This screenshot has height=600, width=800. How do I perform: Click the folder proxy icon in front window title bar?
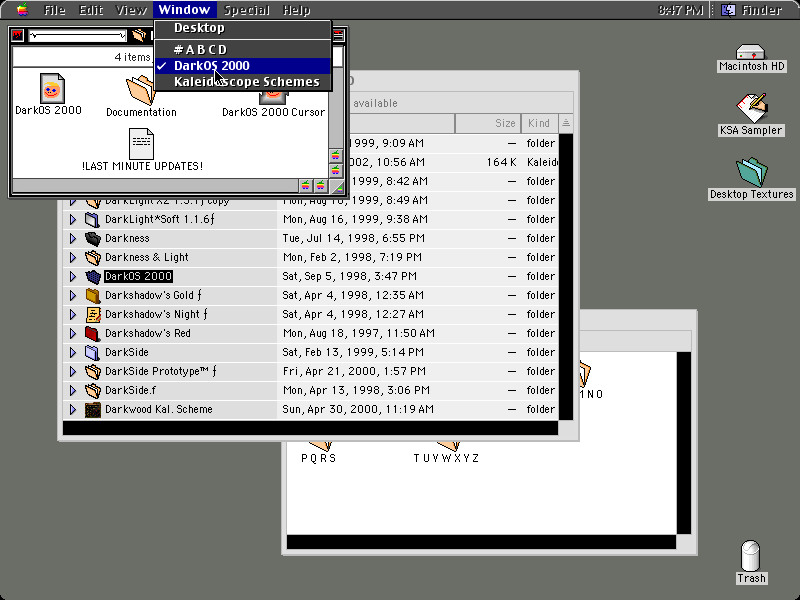point(139,35)
